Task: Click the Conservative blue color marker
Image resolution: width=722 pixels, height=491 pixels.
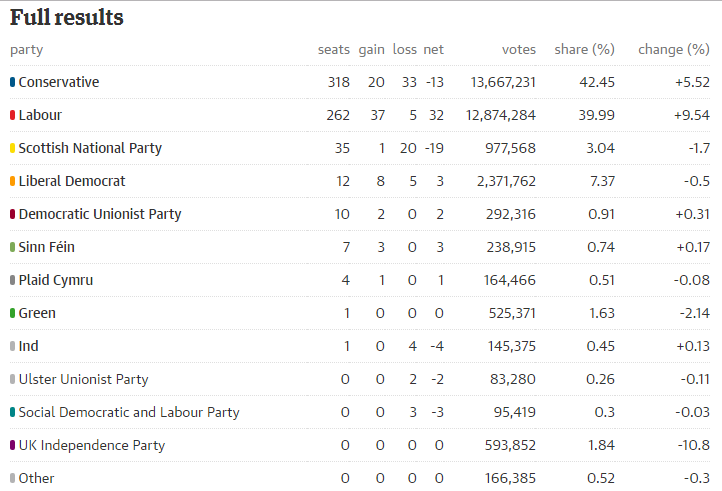Action: click(x=12, y=82)
